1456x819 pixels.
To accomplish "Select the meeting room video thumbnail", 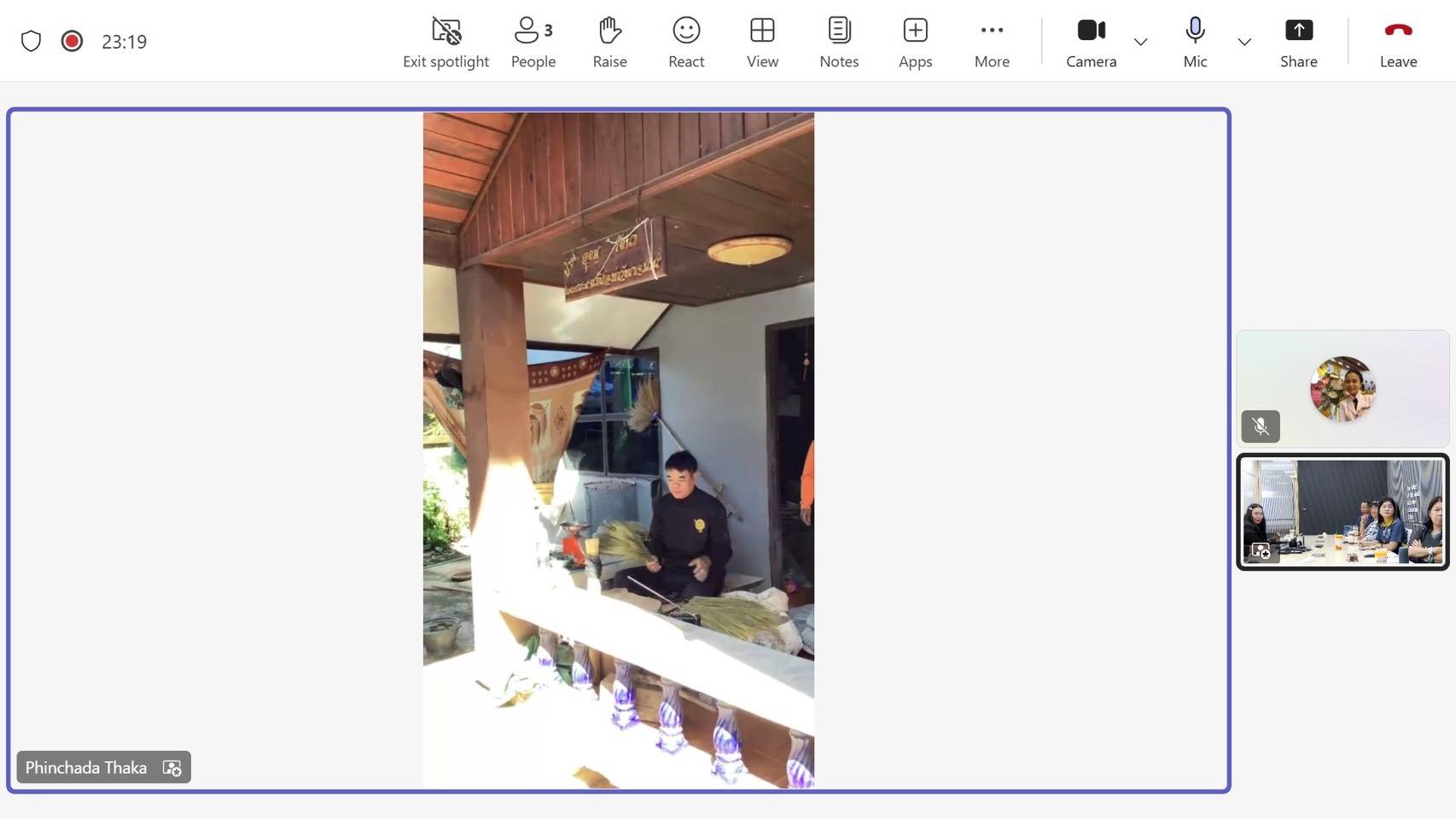I will [x=1342, y=512].
